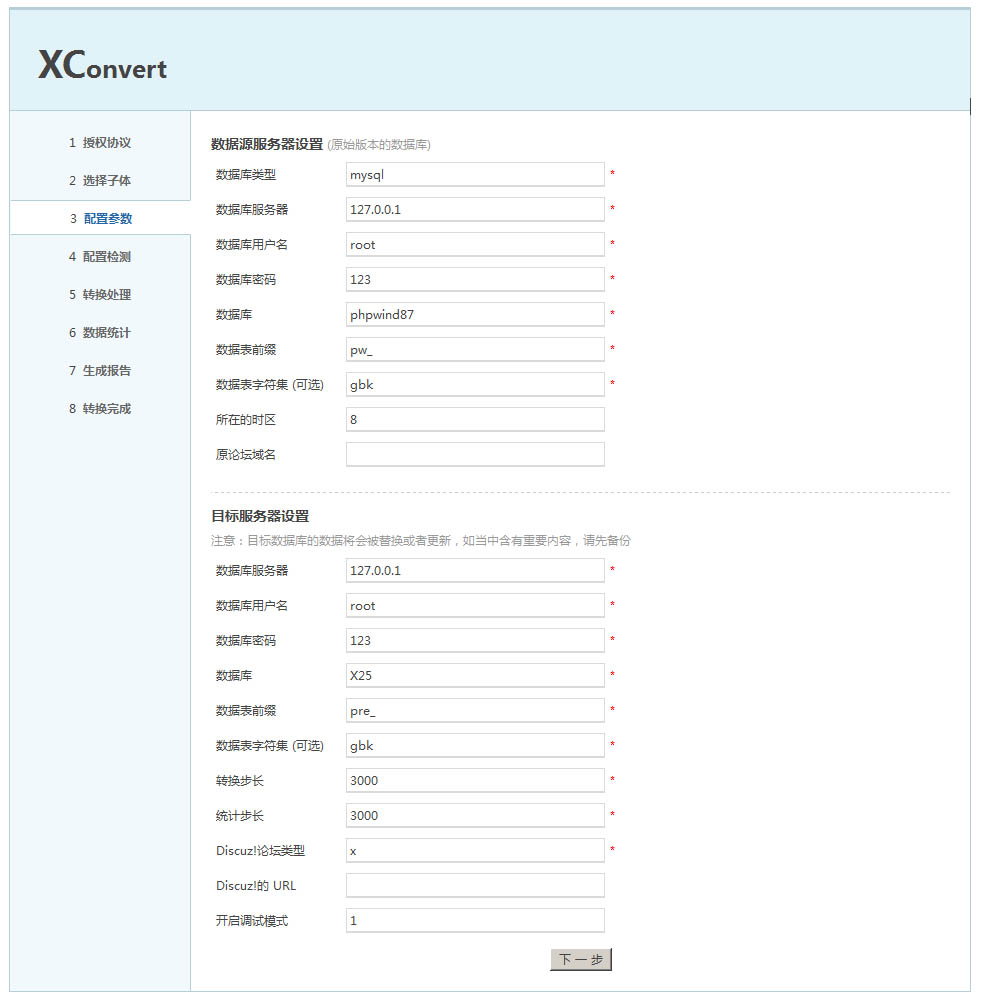Select the target table prefix field pre_
Screen dimensions: 1005x1003
(x=475, y=711)
